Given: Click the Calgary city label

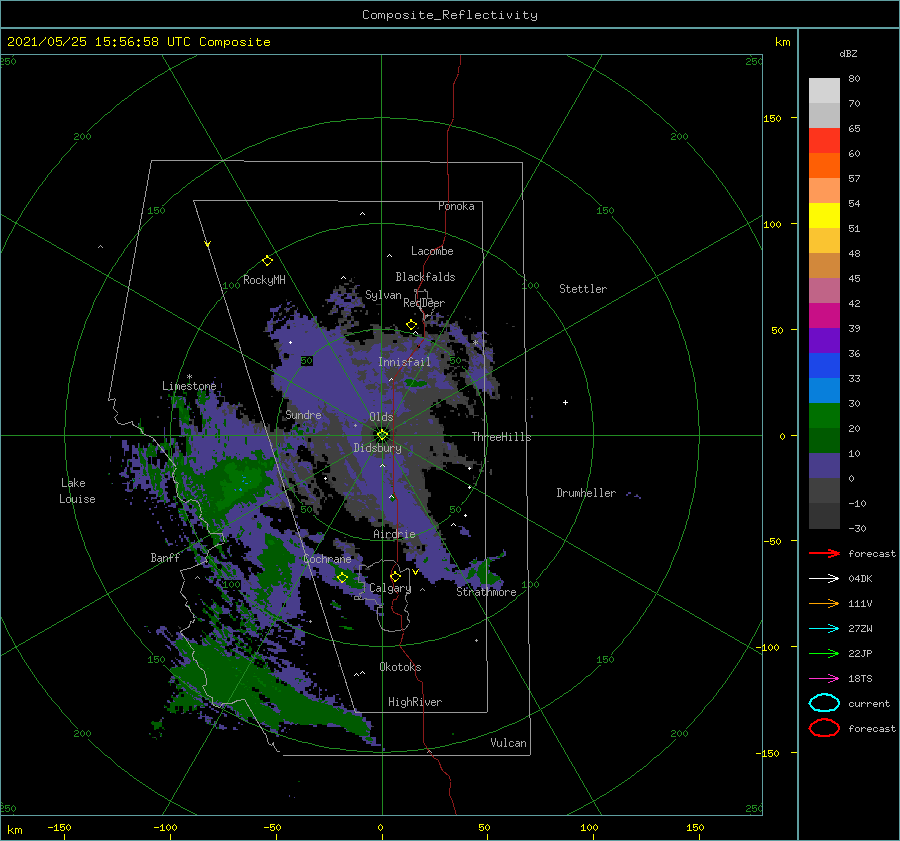Looking at the screenshot, I should [x=390, y=588].
